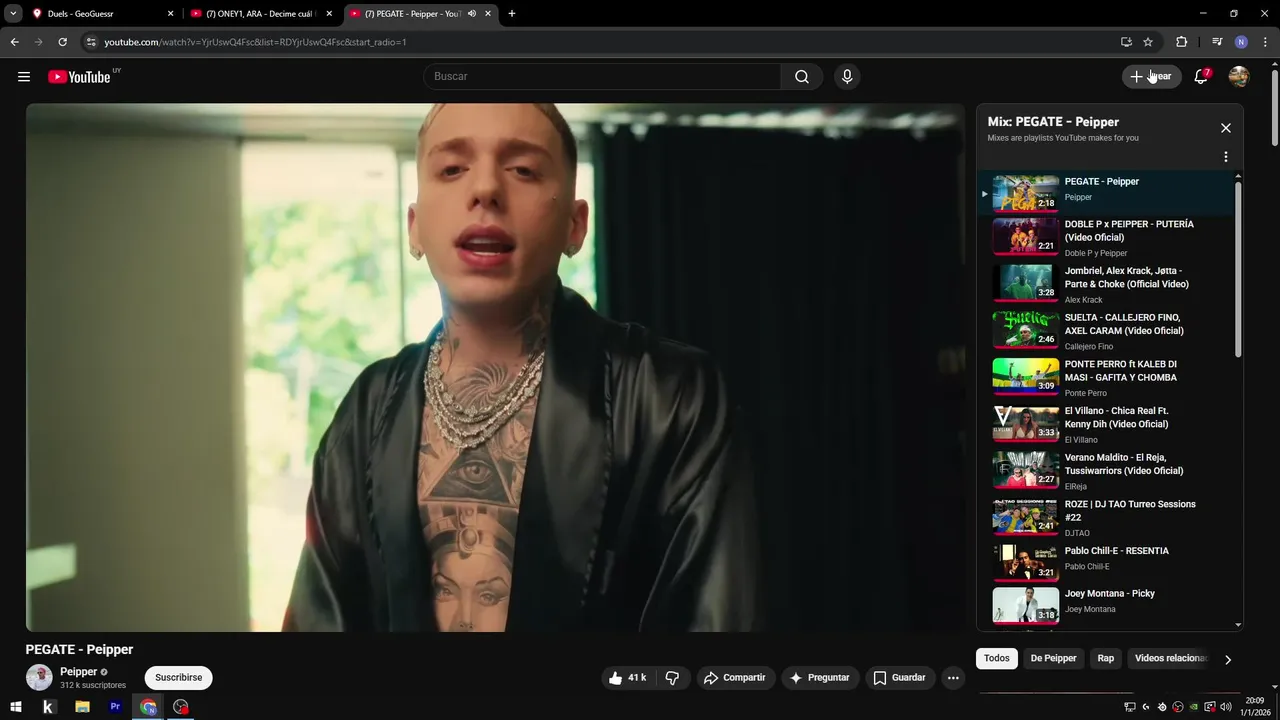Select the Videos relacionados chip

click(x=1170, y=659)
